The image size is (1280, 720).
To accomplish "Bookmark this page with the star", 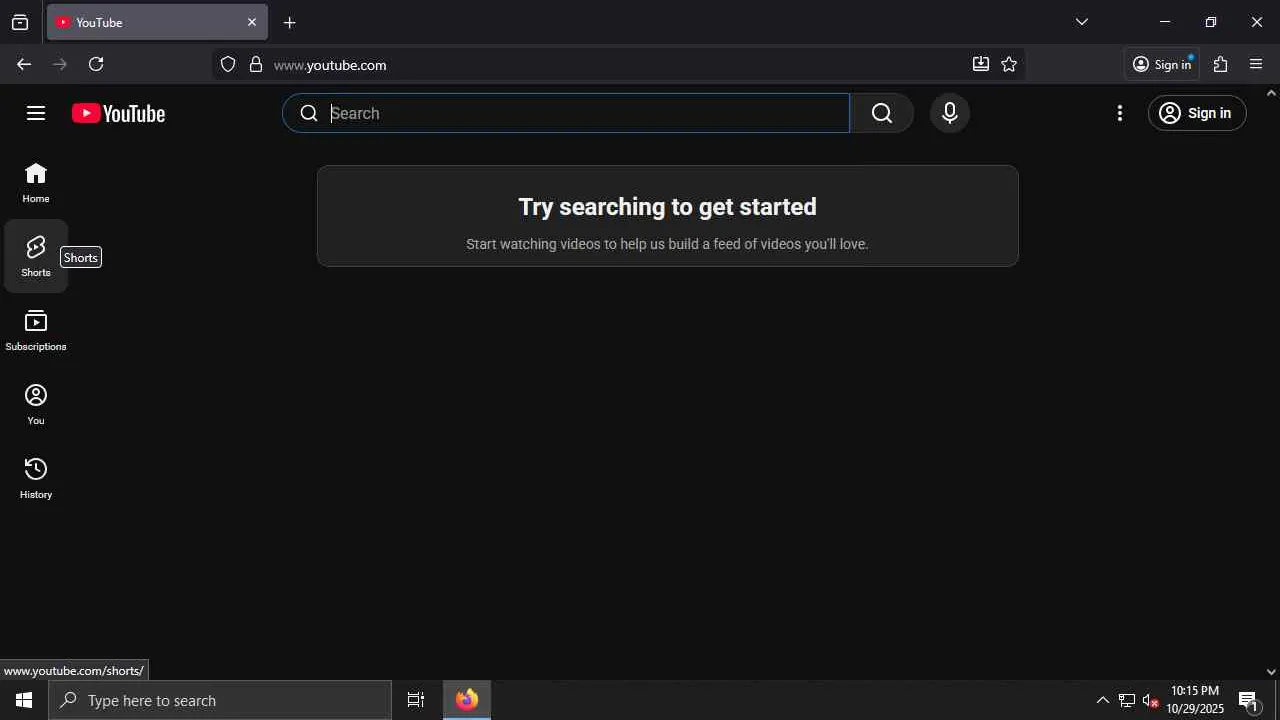I will click(x=1009, y=64).
